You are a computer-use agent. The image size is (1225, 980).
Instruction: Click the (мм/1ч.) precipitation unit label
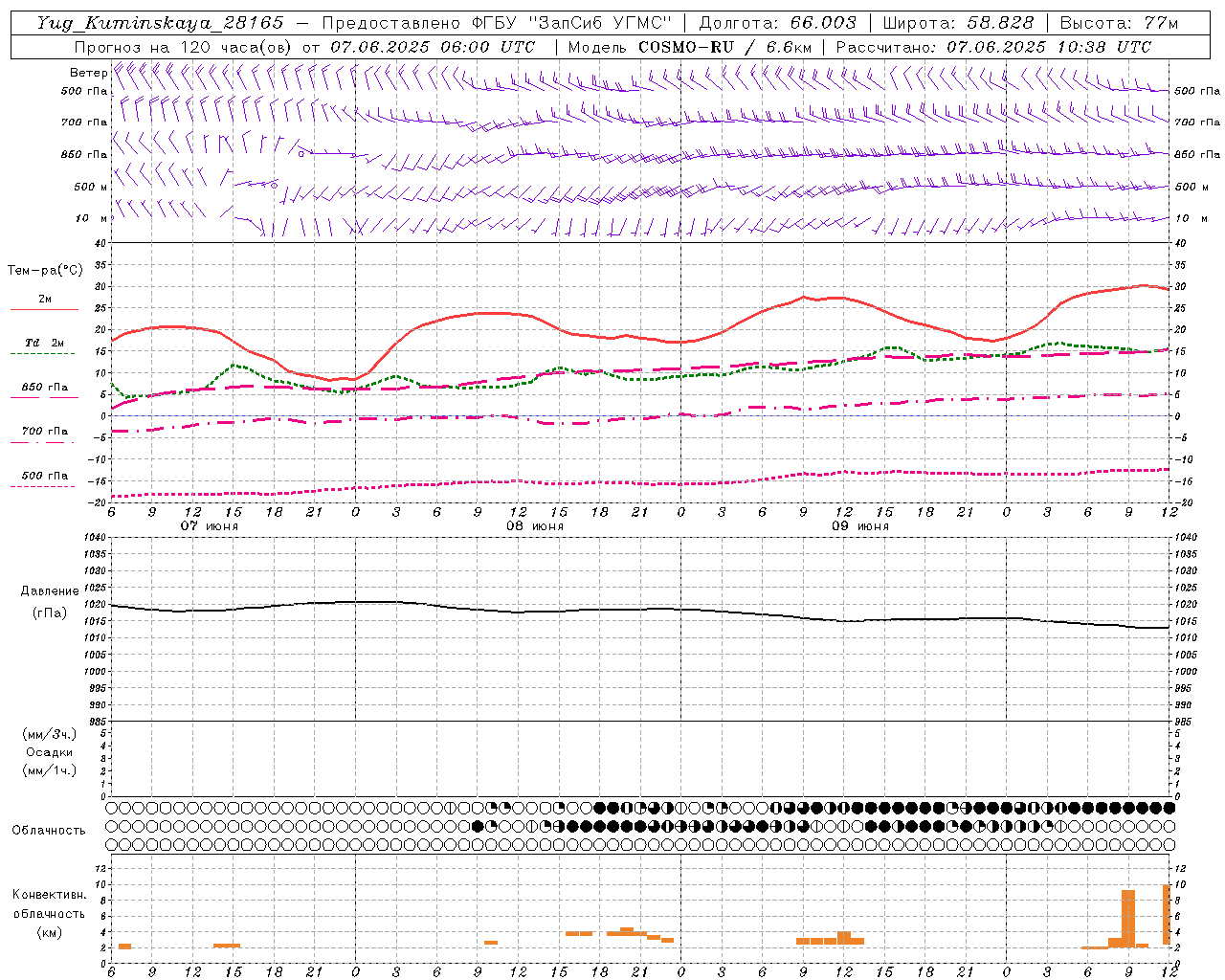(50, 770)
